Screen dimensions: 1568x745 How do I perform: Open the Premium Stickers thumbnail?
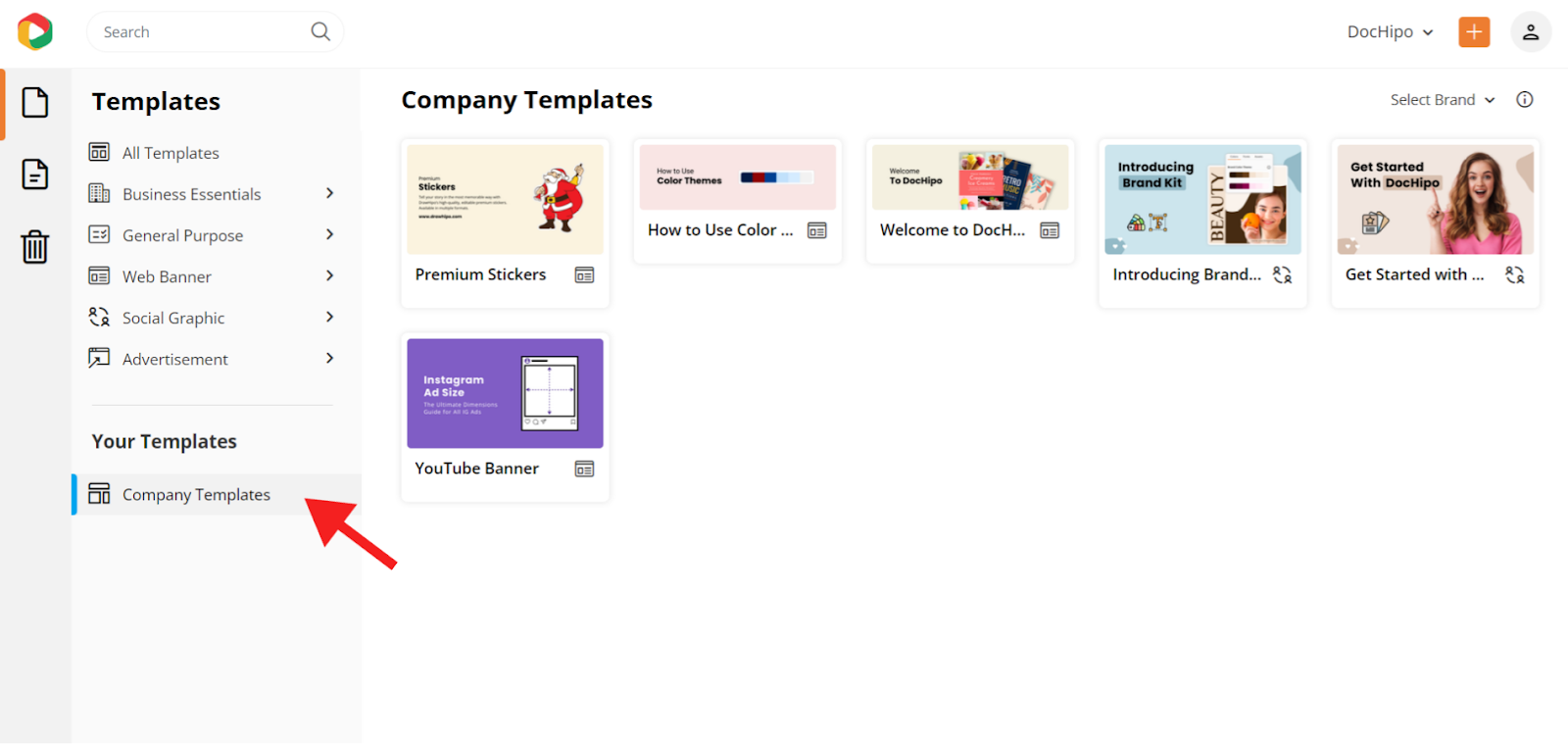pyautogui.click(x=505, y=200)
